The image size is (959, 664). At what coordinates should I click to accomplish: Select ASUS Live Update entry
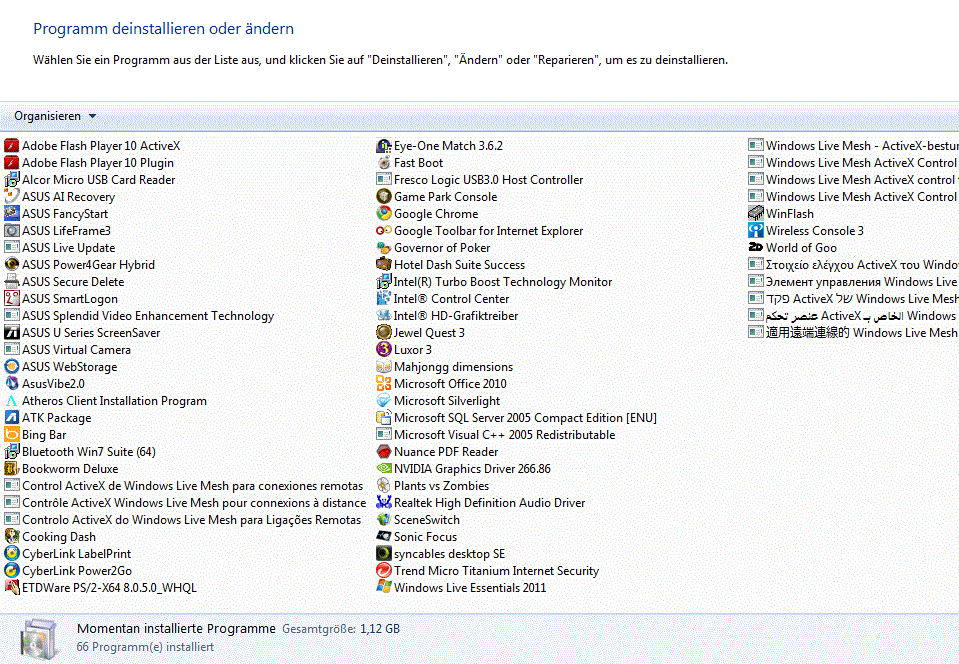(x=60, y=248)
